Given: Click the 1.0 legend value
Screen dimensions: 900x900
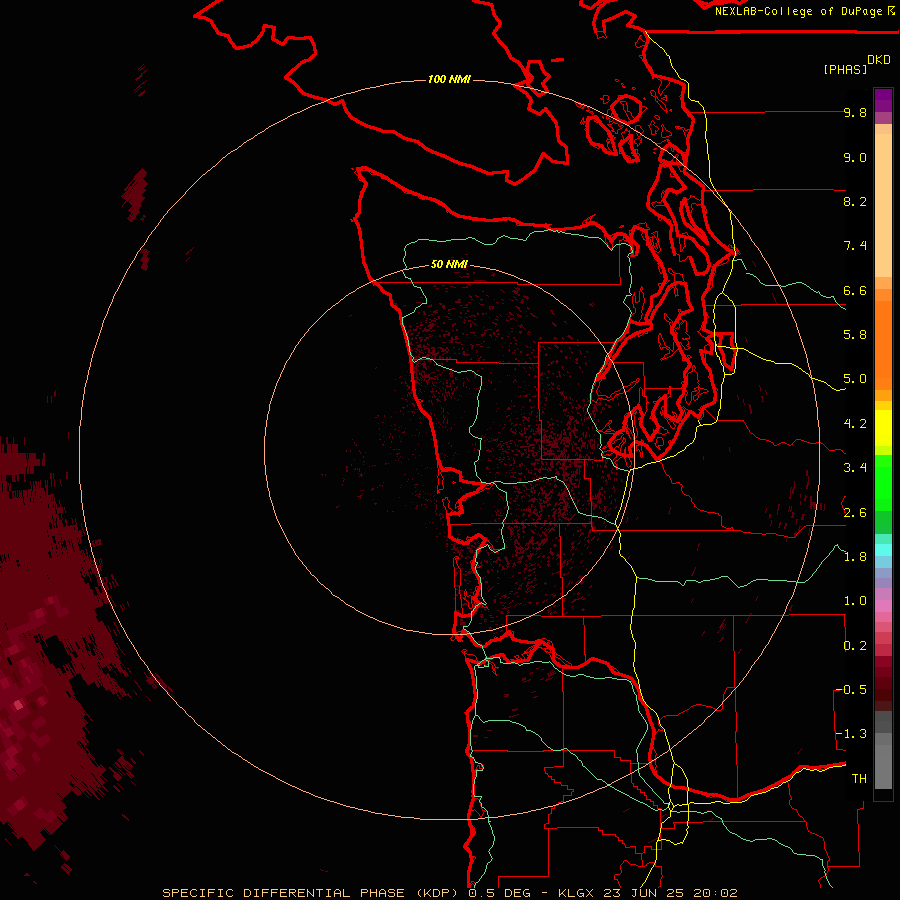Looking at the screenshot, I should coord(855,601).
